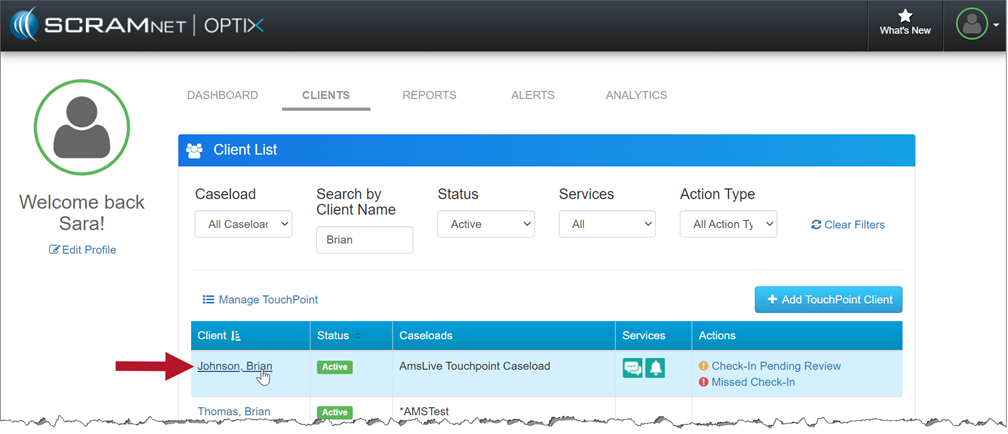Image resolution: width=1008 pixels, height=434 pixels.
Task: Click the Clear Filters link
Action: pyautogui.click(x=848, y=225)
